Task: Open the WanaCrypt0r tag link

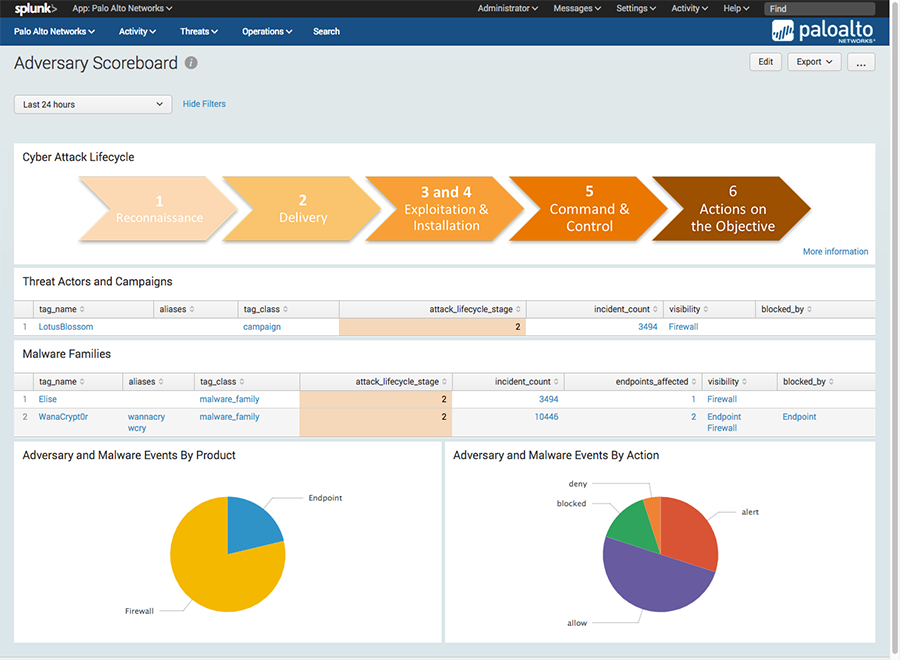Action: pos(63,417)
